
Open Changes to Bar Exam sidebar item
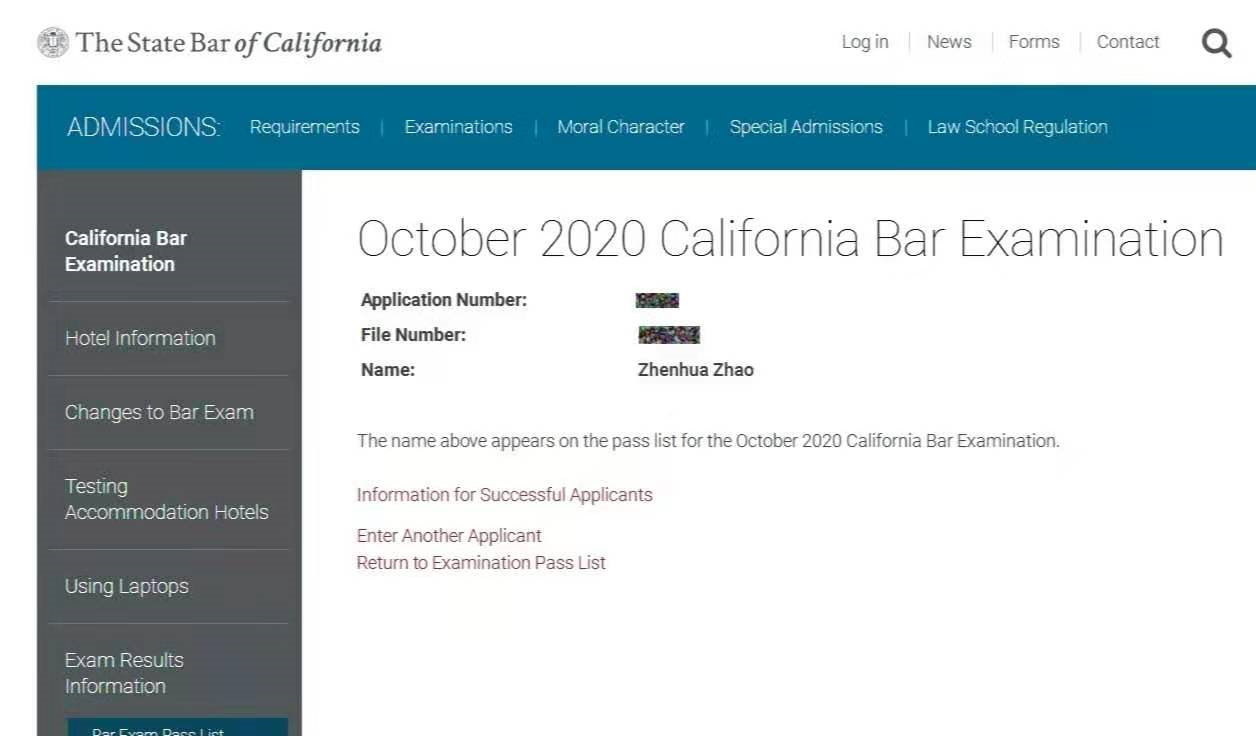pos(159,412)
